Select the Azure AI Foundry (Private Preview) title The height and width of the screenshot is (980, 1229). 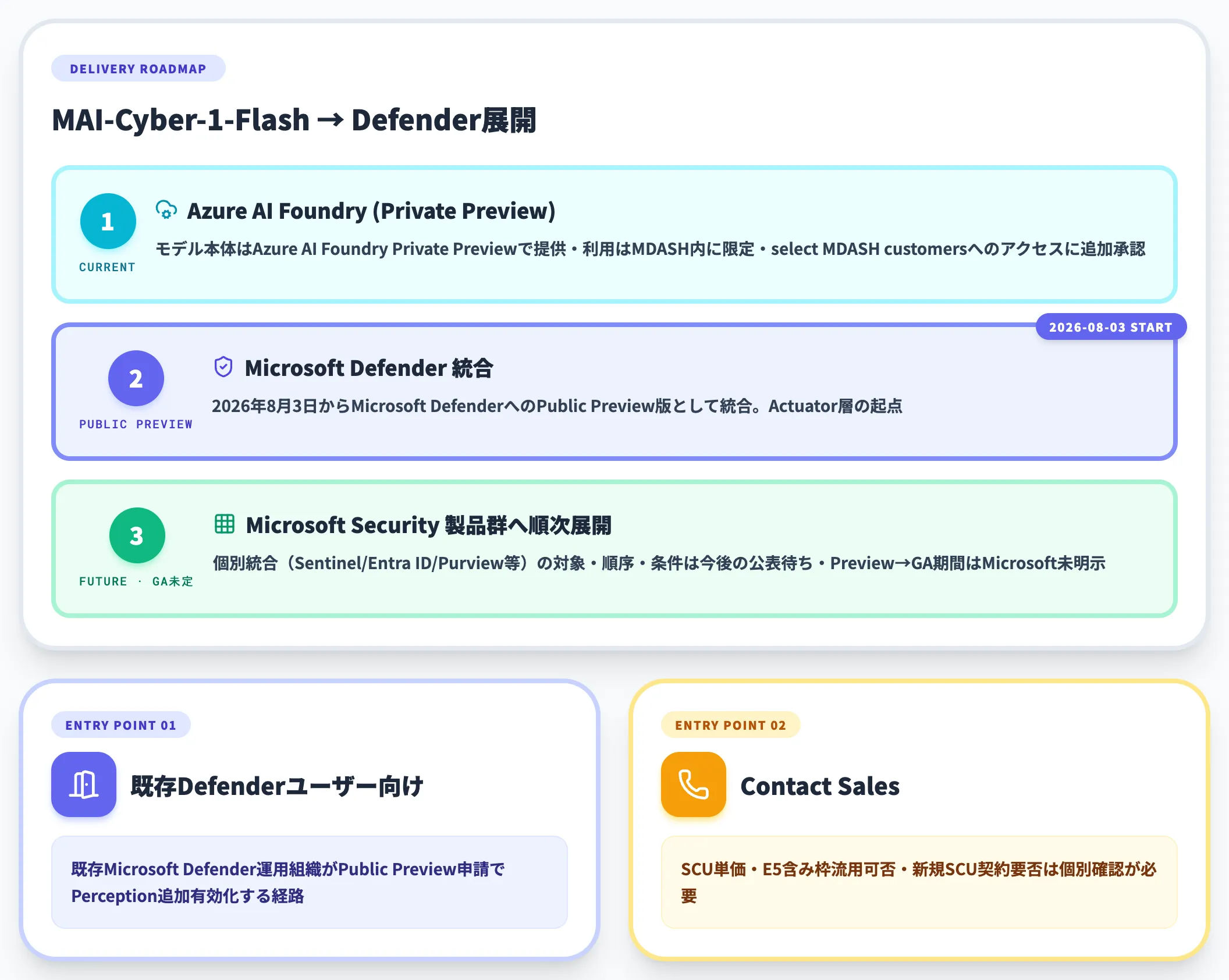371,211
